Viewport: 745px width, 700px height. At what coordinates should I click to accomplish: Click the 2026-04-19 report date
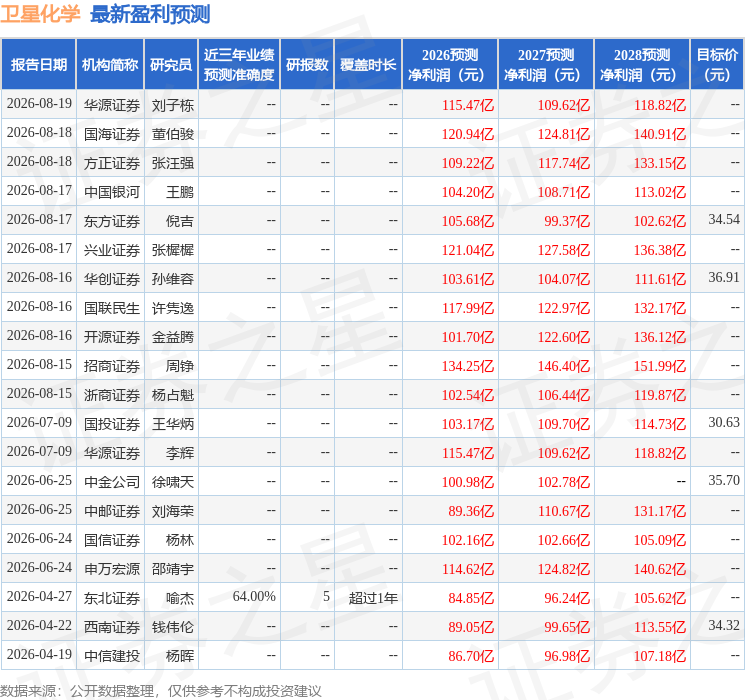tap(39, 654)
